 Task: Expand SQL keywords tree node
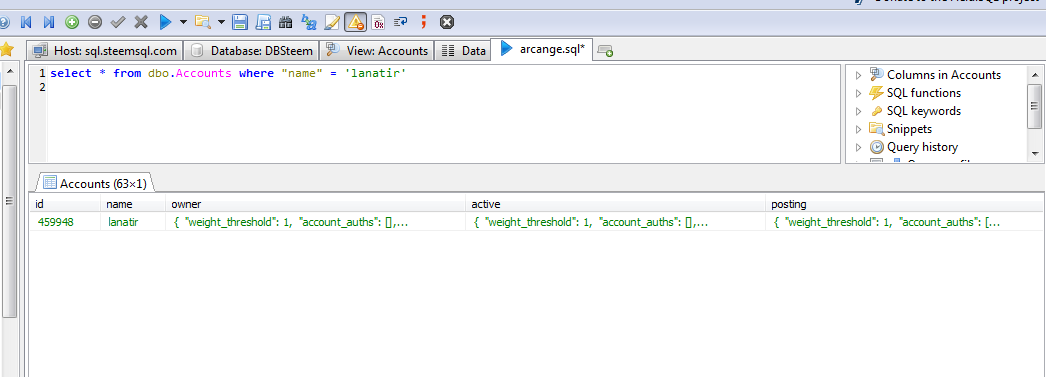click(859, 111)
